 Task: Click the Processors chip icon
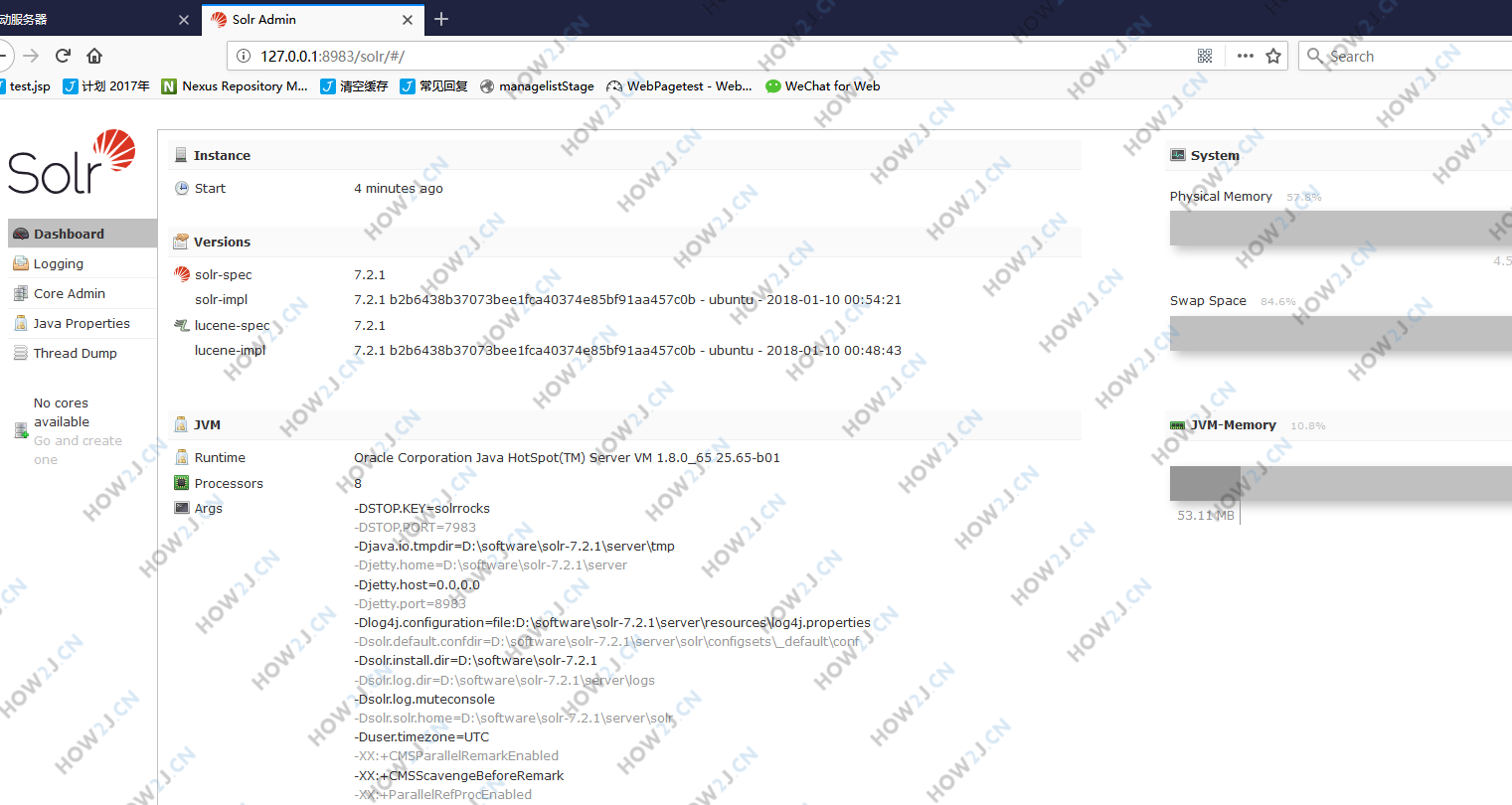[x=182, y=483]
